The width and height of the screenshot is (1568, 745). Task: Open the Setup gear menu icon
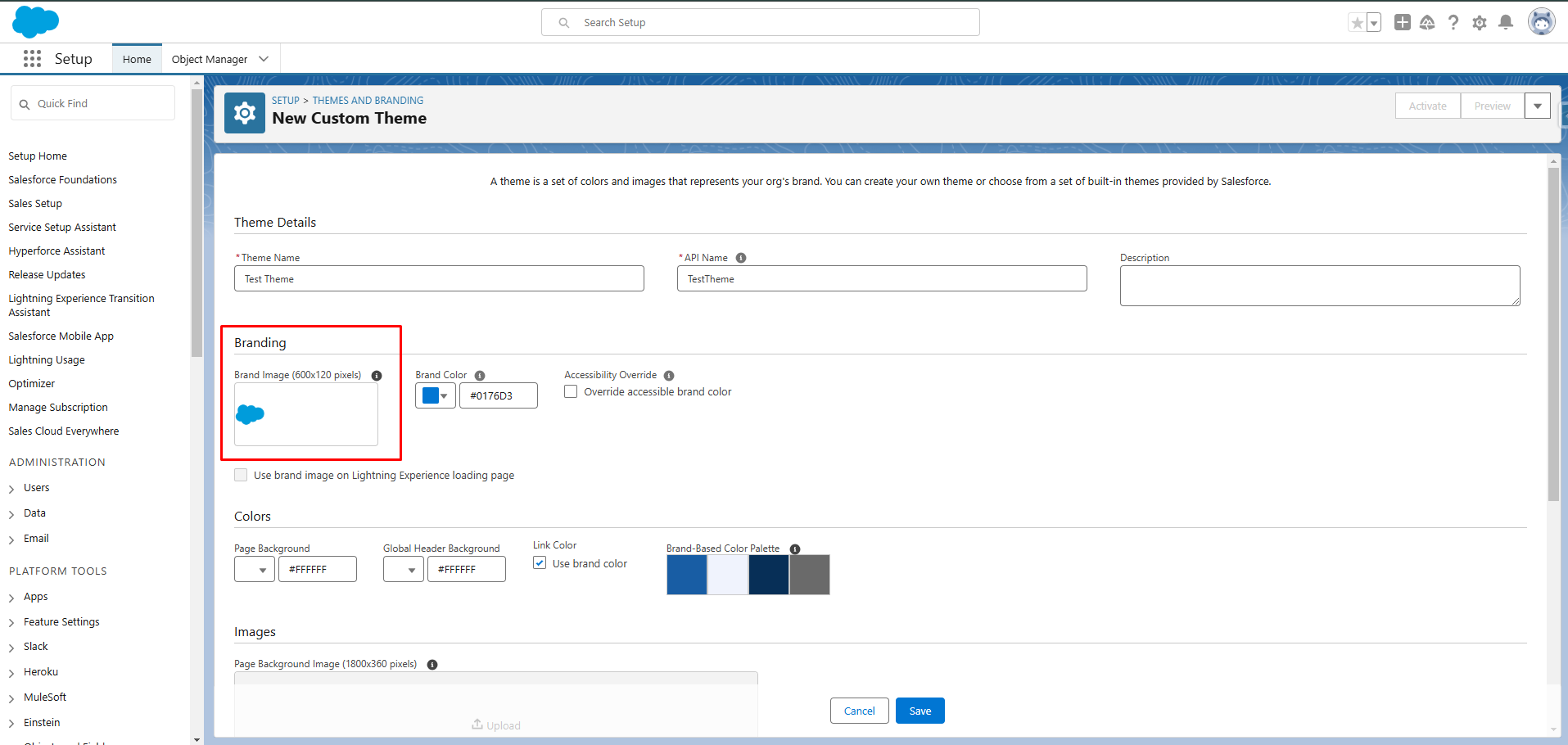1480,23
